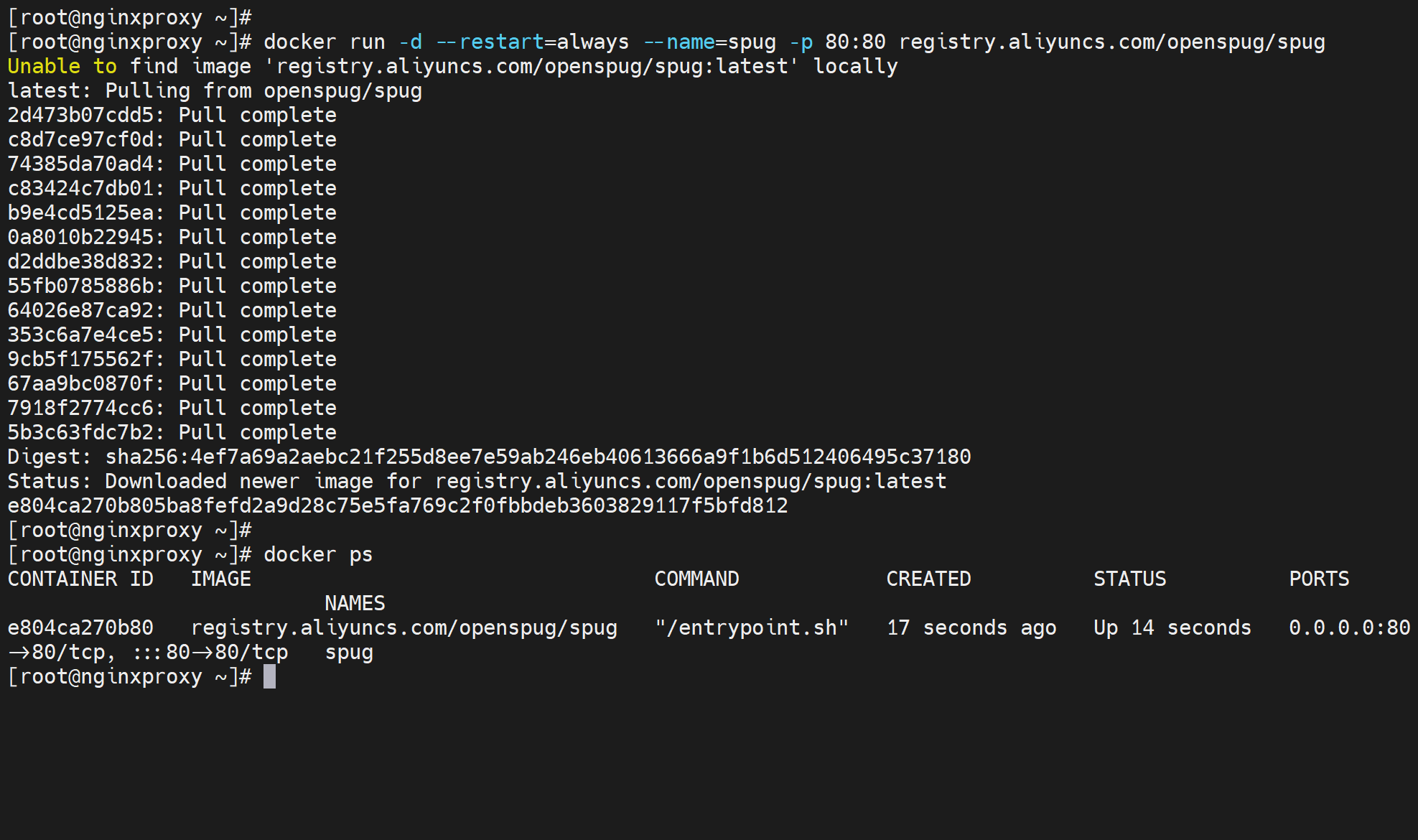Click the full container hash e804ca270b805...
This screenshot has width=1418, height=840.
[397, 505]
